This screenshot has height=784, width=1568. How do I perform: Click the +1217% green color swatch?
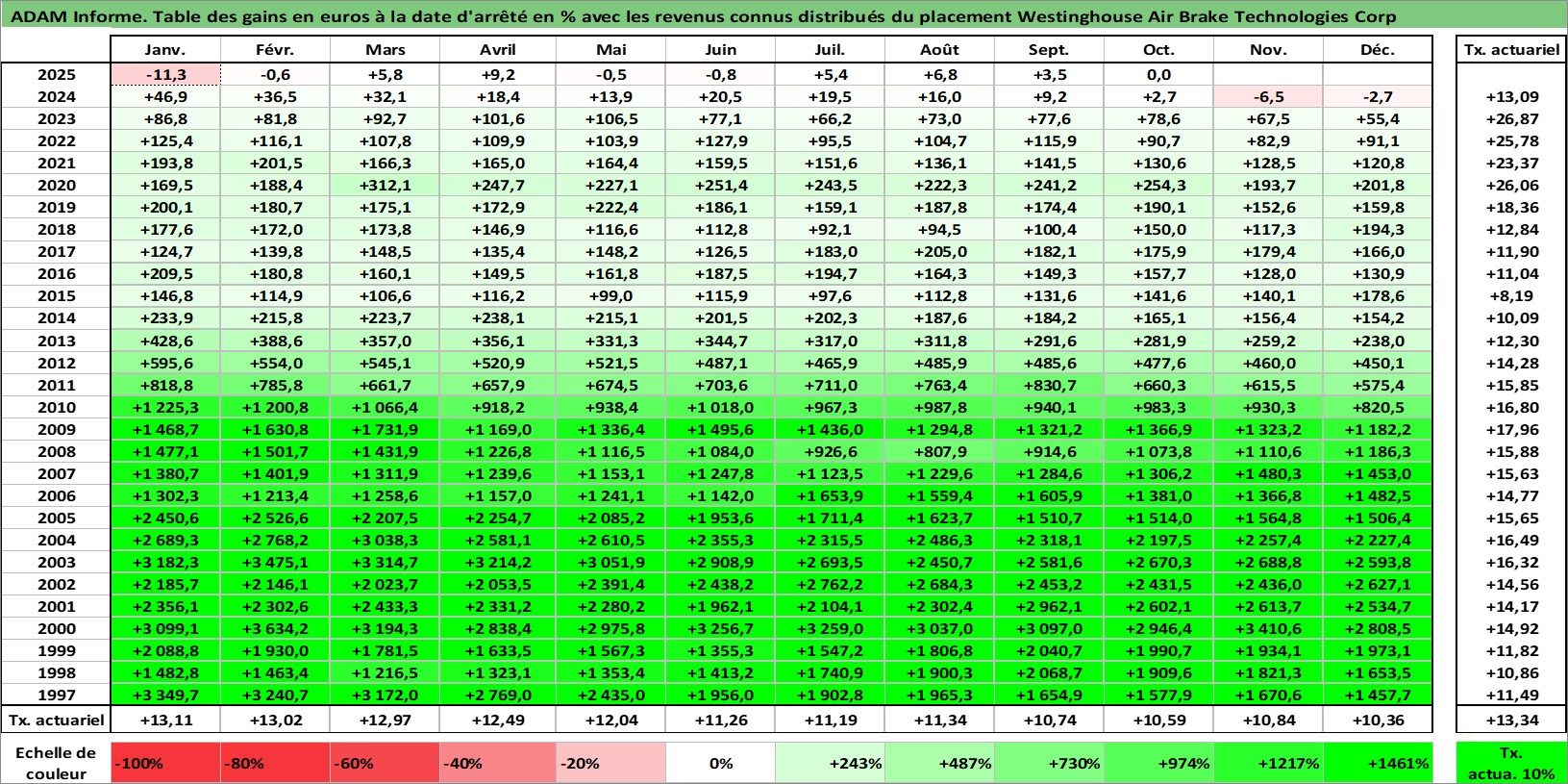[x=1268, y=763]
